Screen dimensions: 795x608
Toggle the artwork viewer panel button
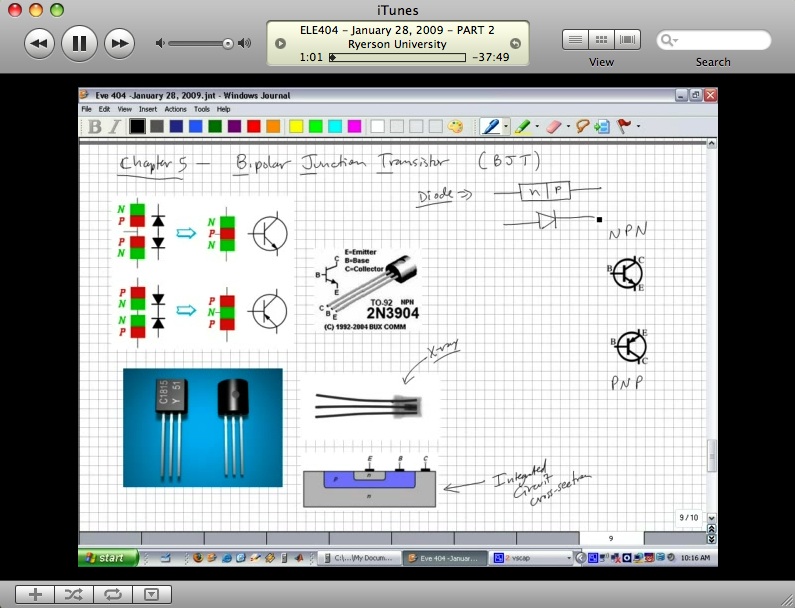pyautogui.click(x=151, y=594)
